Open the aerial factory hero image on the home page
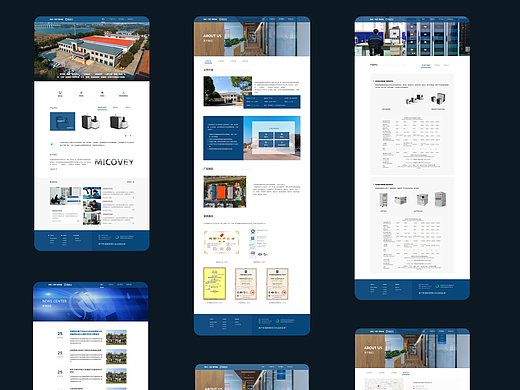 (x=92, y=51)
